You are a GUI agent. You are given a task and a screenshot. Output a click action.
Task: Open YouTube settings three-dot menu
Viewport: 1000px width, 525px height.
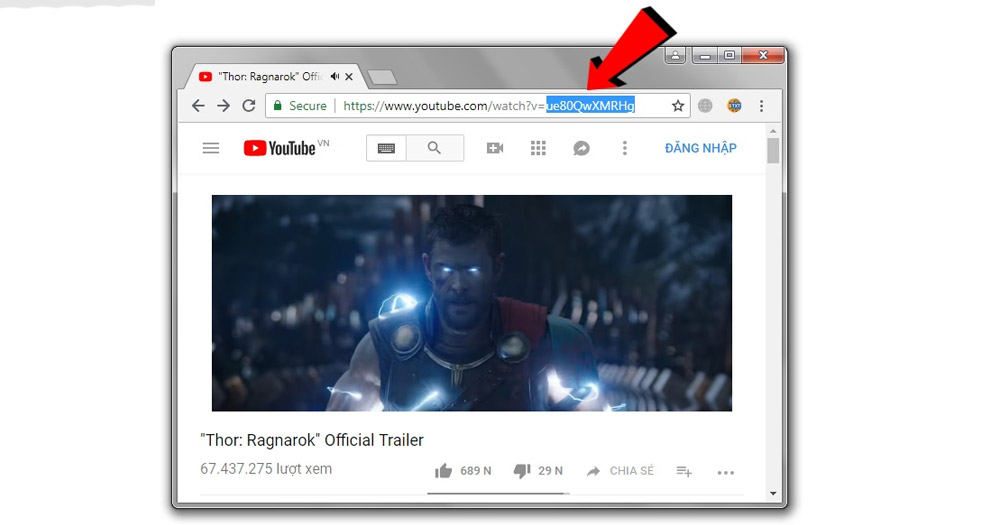point(625,148)
